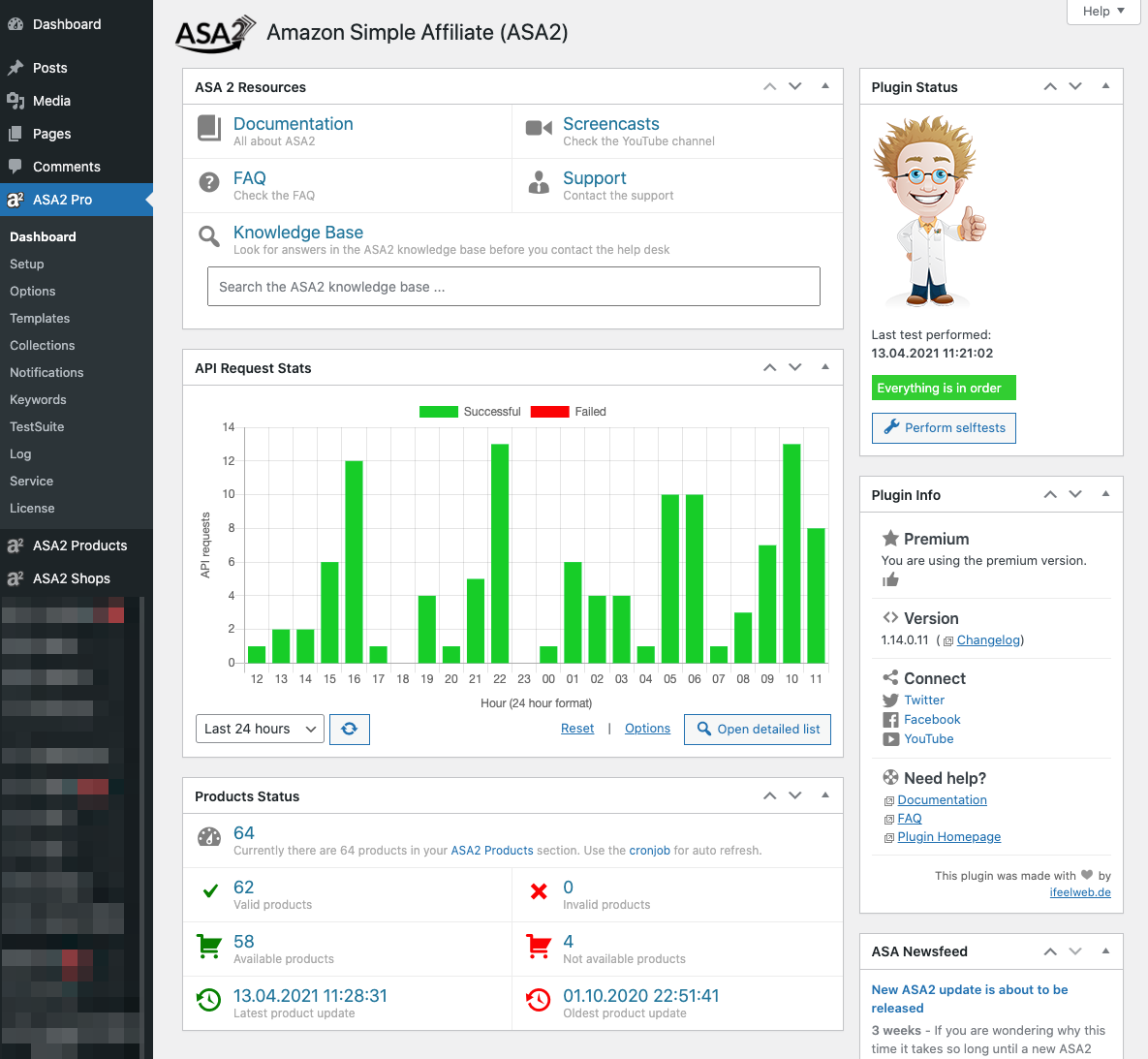
Task: Open Twitter via its icon under Connect
Action: coord(890,700)
